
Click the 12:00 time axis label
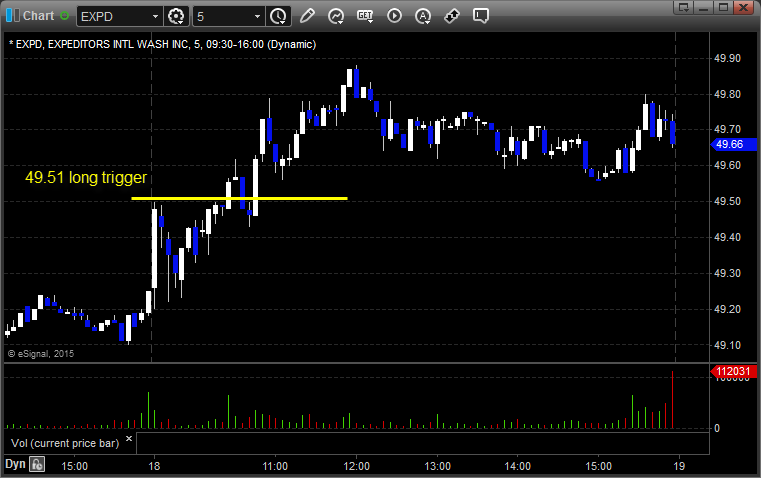pyautogui.click(x=356, y=466)
